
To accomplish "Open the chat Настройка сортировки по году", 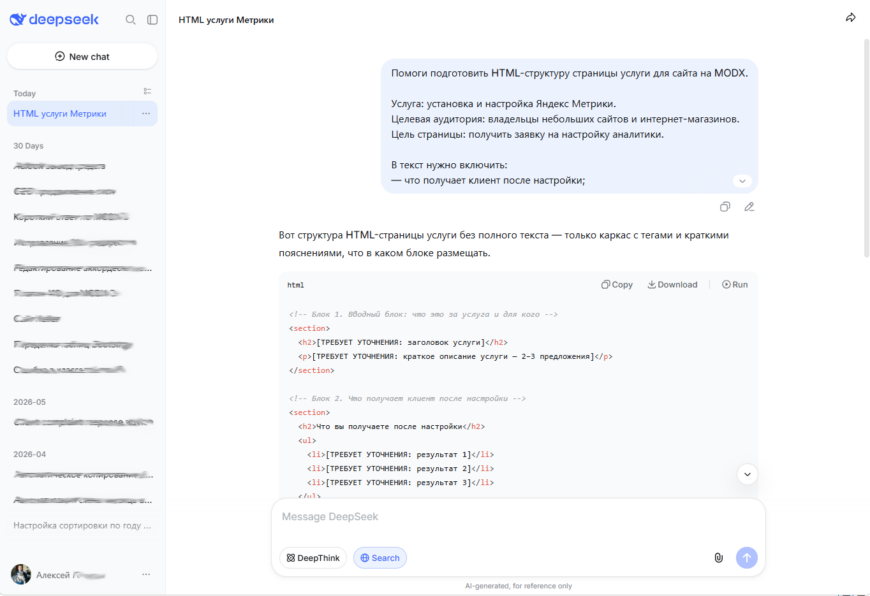I will [x=82, y=526].
